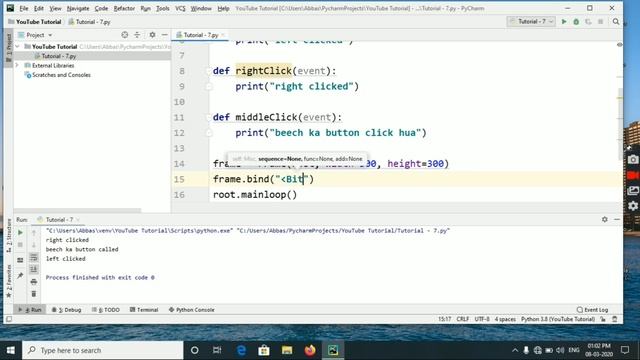Toggle scroll to end in Run console
Viewport: 640px width, 360px height.
[x=34, y=269]
